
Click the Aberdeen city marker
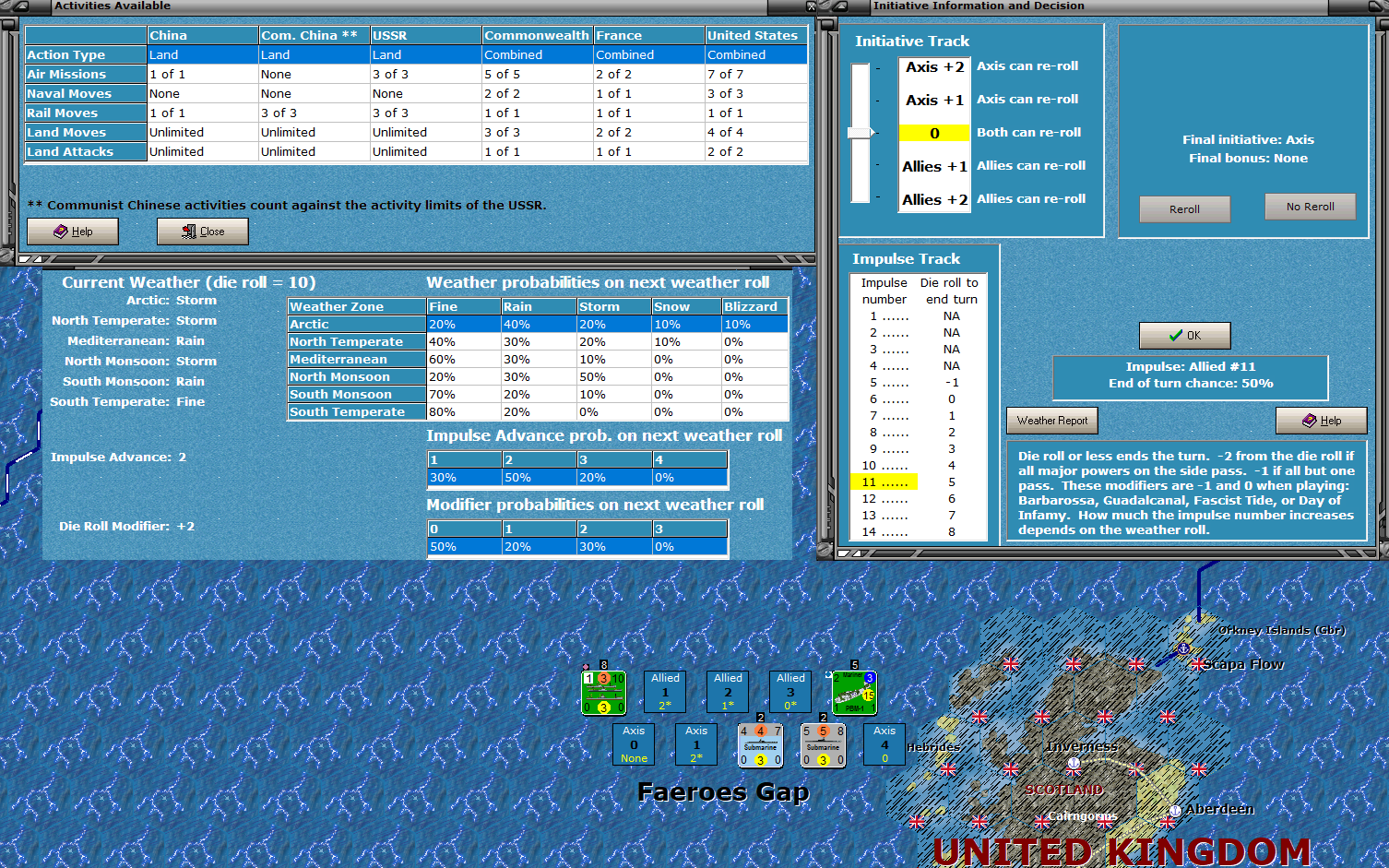point(1175,811)
